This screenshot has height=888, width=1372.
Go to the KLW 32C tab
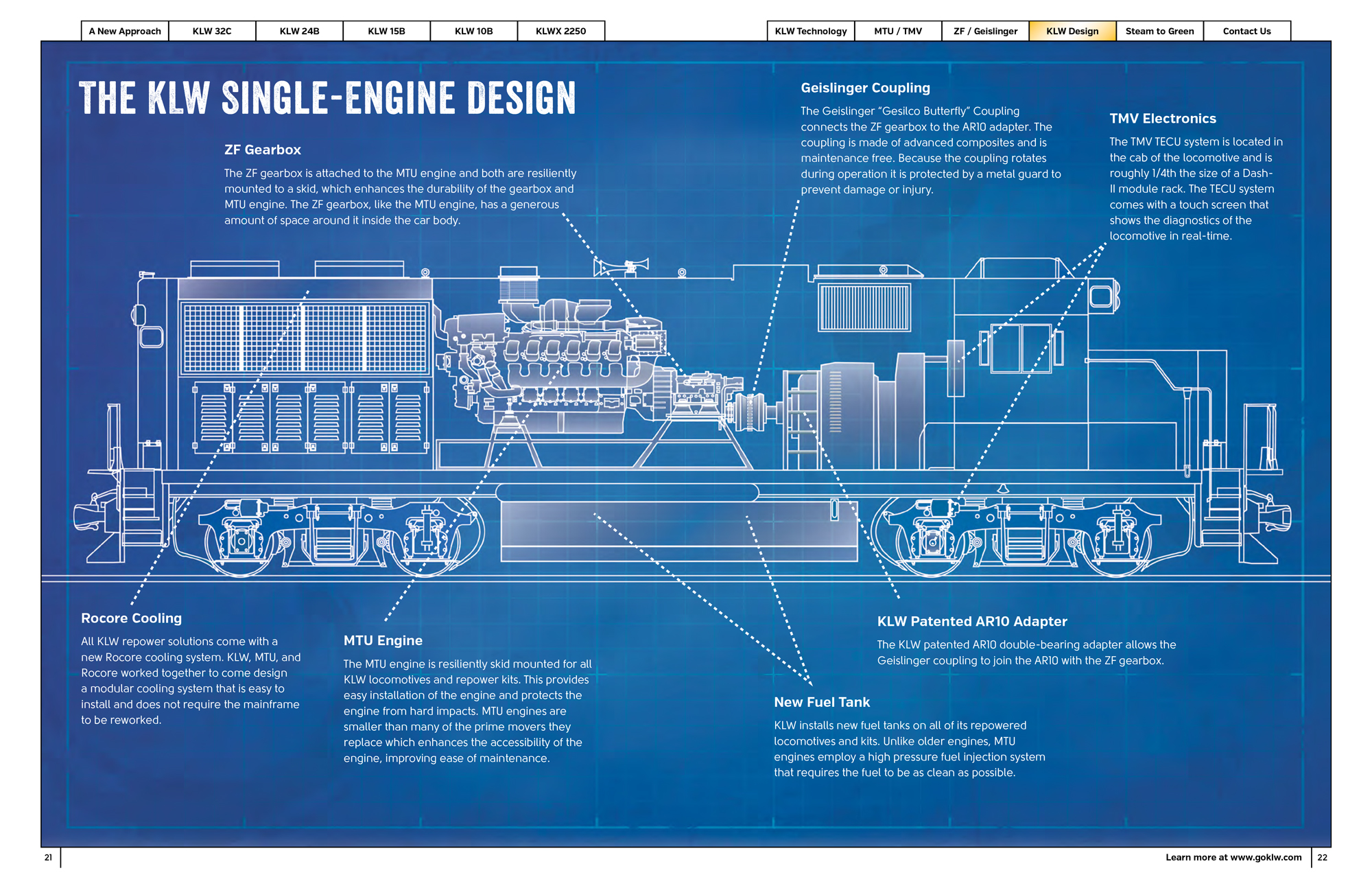pos(212,31)
